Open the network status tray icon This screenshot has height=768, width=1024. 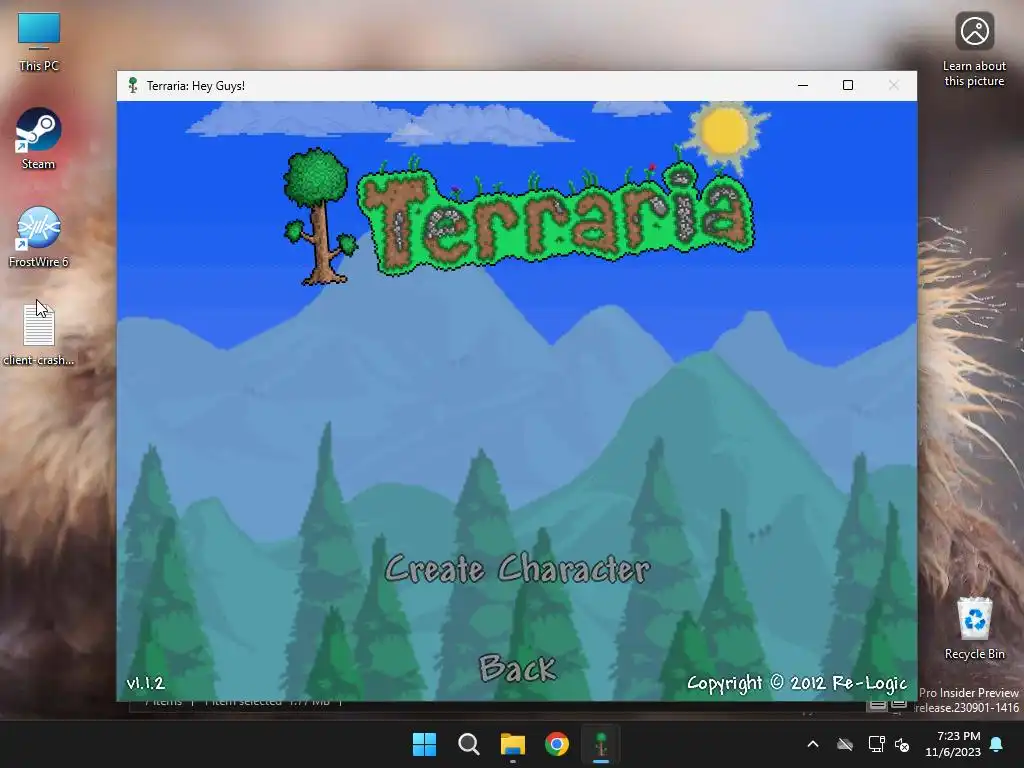[876, 744]
